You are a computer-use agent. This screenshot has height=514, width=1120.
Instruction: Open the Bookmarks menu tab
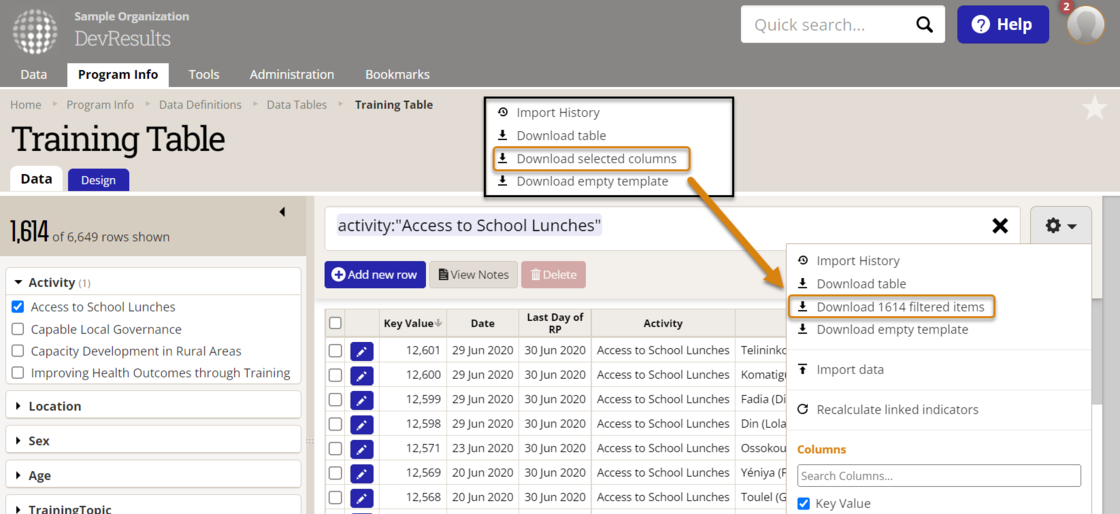tap(397, 74)
